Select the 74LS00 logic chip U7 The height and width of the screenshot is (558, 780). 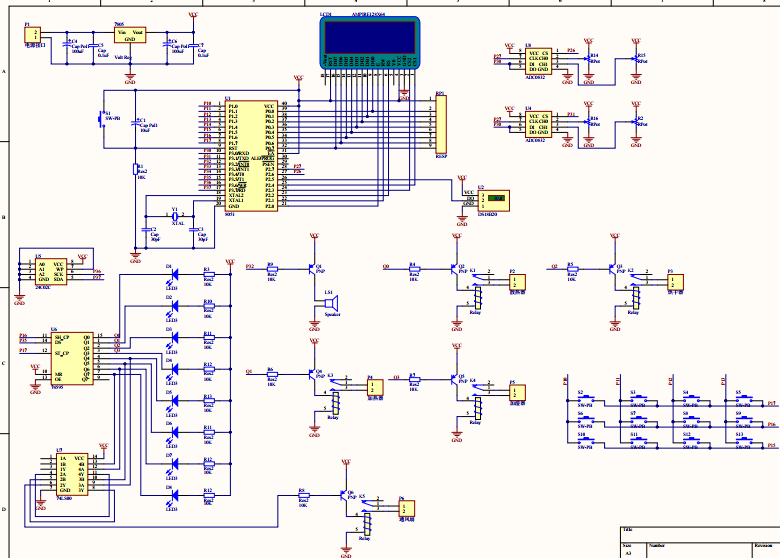(71, 474)
